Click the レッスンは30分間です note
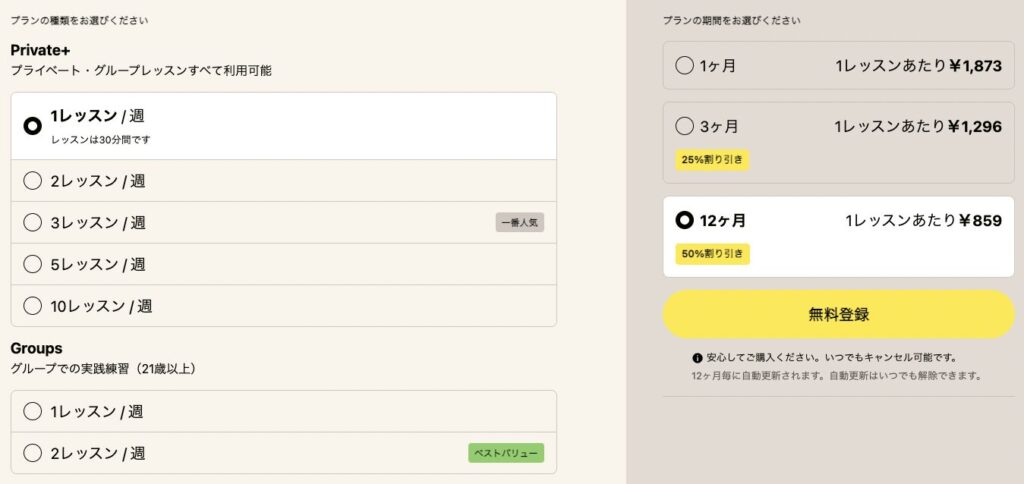Viewport: 1024px width, 484px height. point(101,140)
